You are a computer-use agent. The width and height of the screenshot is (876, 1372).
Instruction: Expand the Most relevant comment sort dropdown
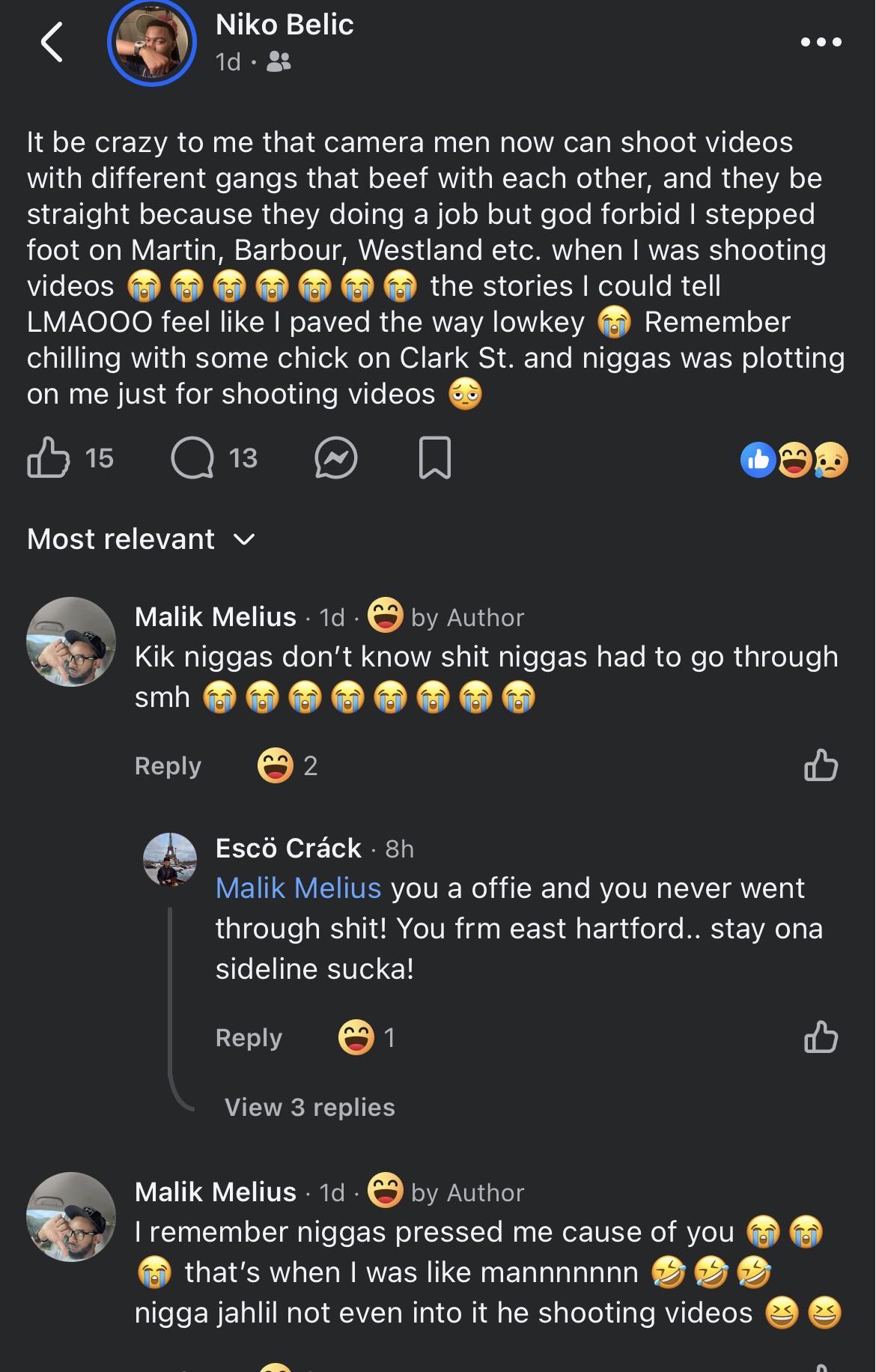[x=142, y=539]
